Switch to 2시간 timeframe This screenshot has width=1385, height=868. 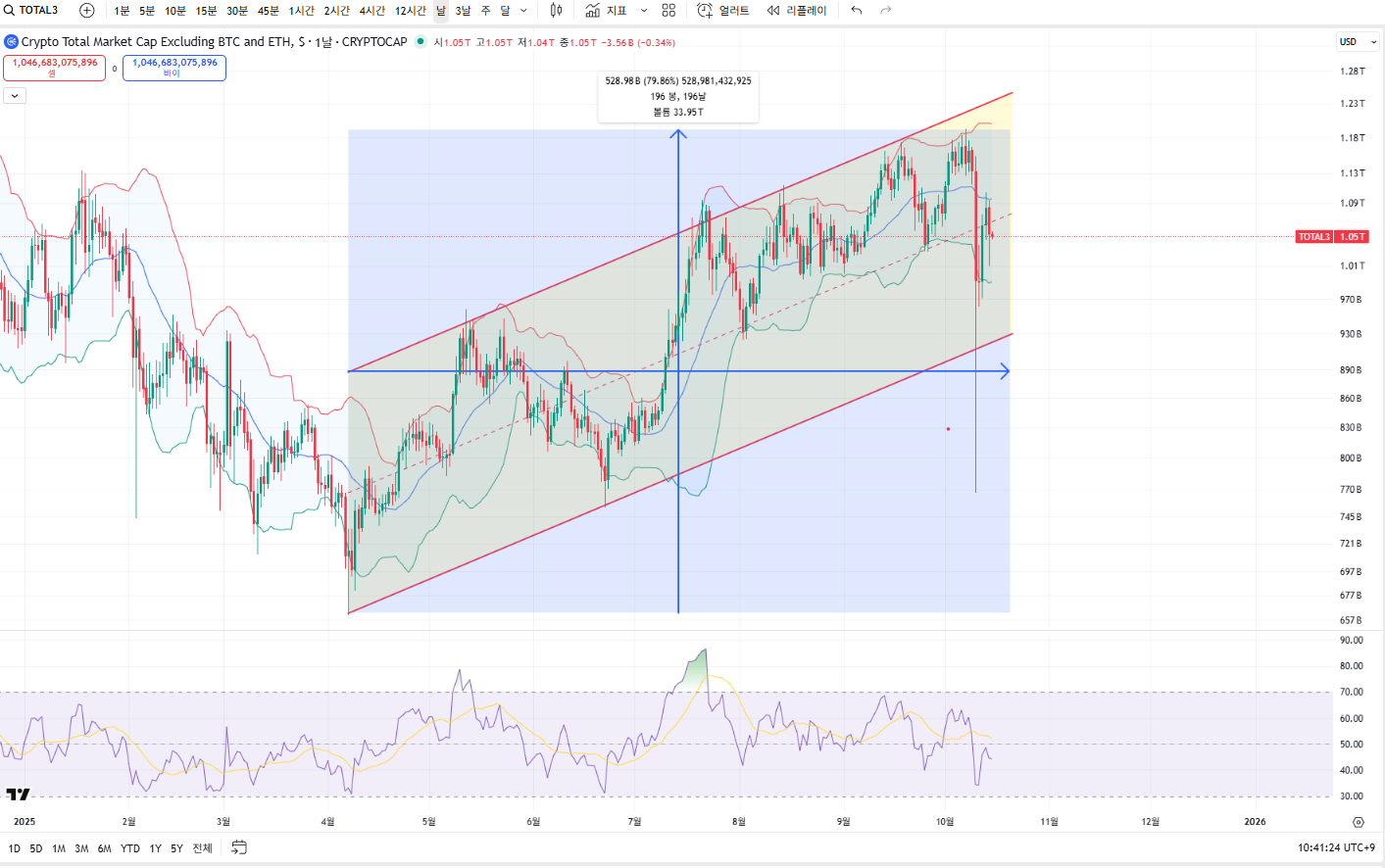[337, 11]
